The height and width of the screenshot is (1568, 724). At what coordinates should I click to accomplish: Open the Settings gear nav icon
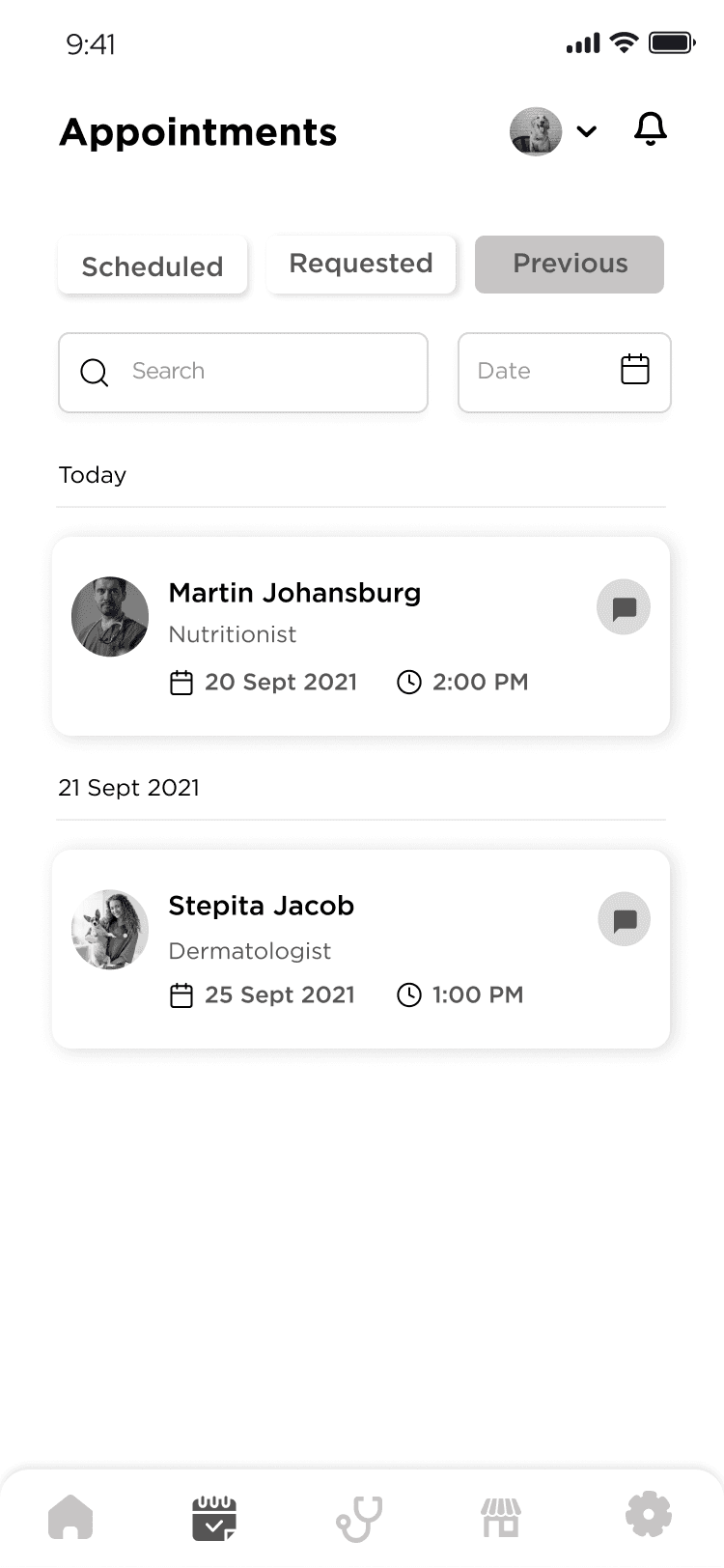(648, 1514)
